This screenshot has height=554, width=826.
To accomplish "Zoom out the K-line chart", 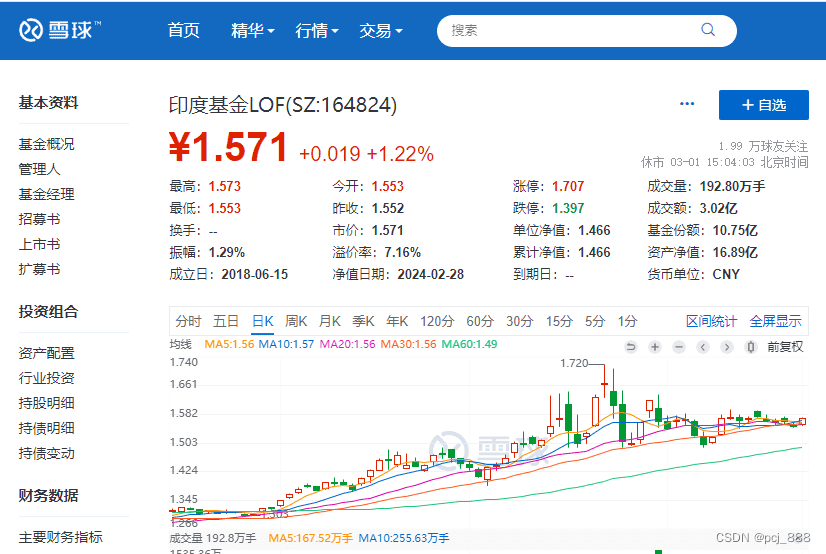I will 678,347.
